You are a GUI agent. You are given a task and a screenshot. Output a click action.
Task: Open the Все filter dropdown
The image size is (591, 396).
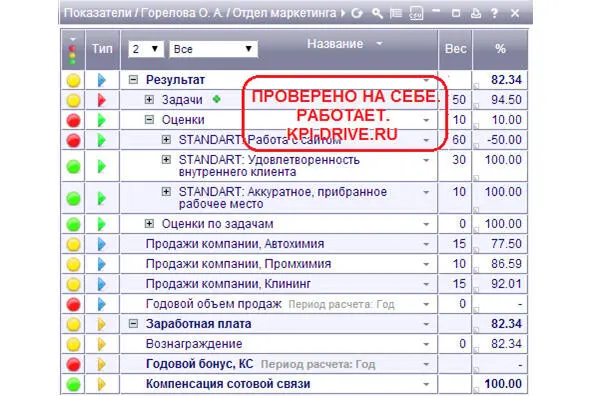213,49
